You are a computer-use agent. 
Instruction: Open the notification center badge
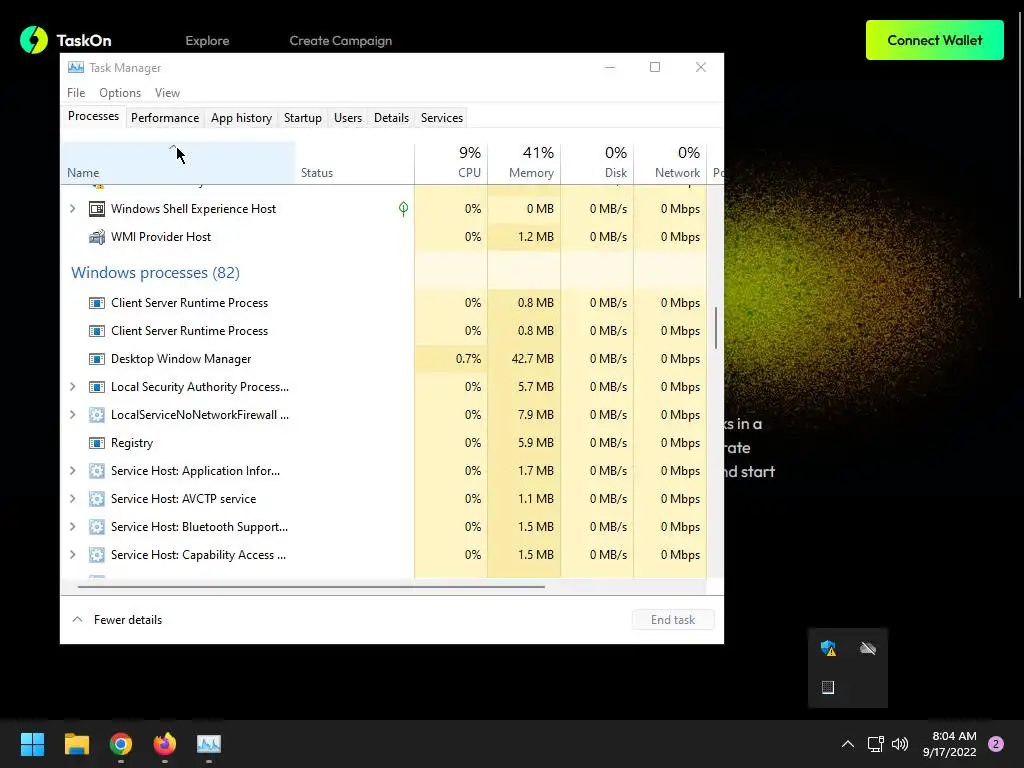point(996,744)
